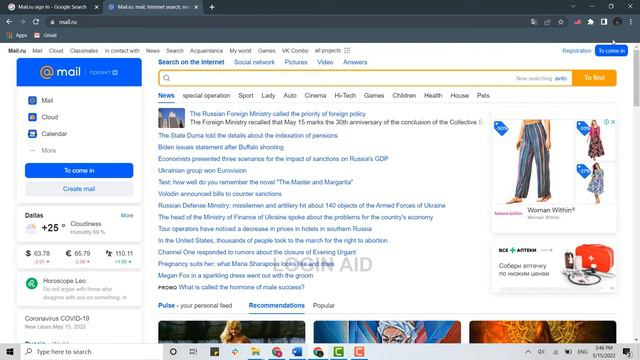Click the ad info icon
640x360 pixels.
point(607,122)
